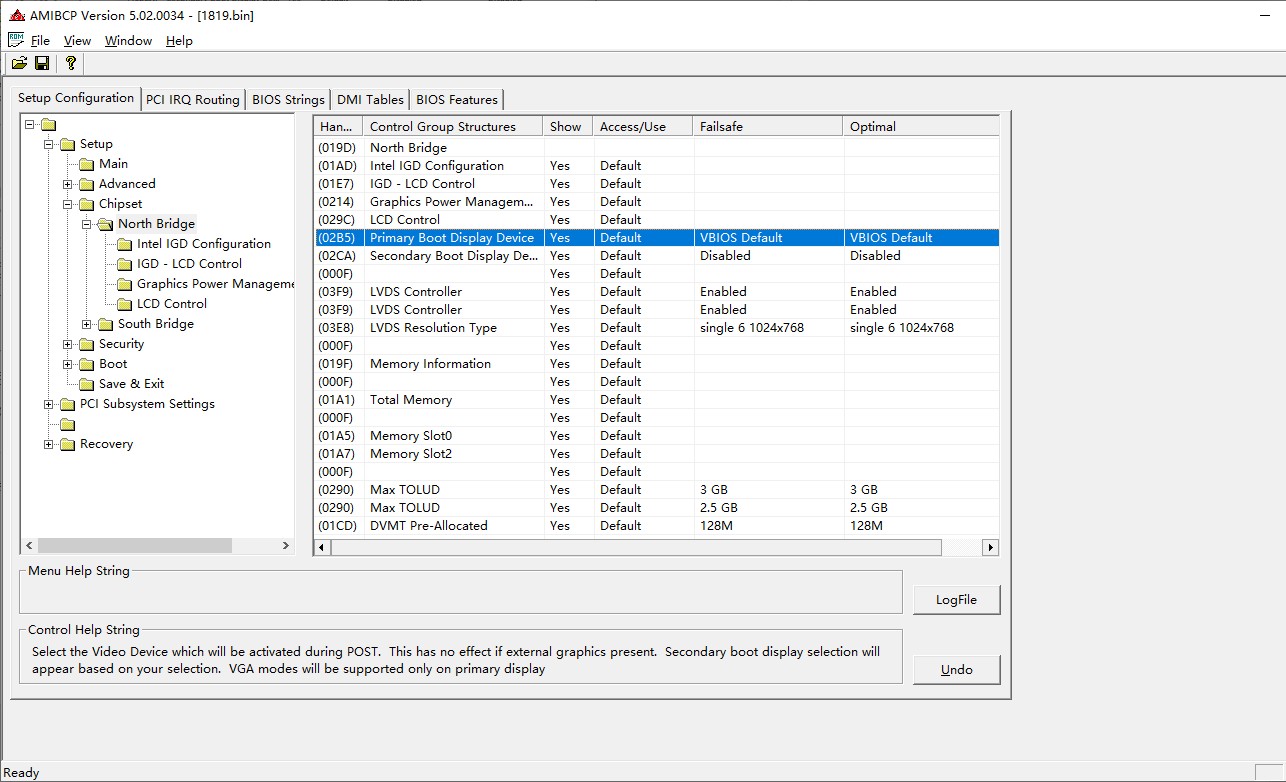Click the Han... handle column header
This screenshot has height=782, width=1286.
(339, 126)
